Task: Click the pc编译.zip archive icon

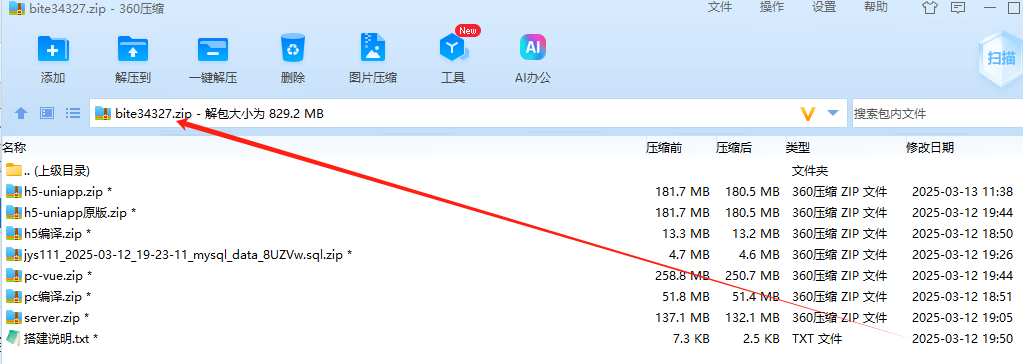Action: click(x=14, y=297)
